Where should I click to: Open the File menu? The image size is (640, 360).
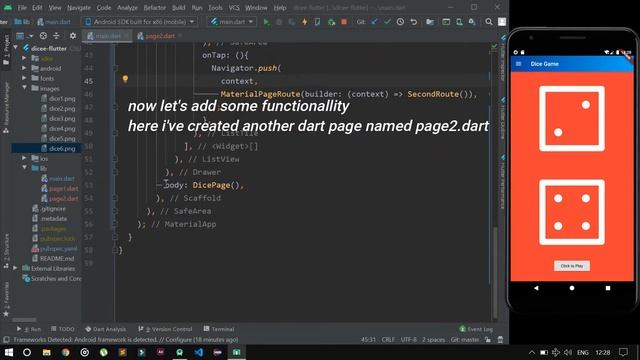pos(22,8)
